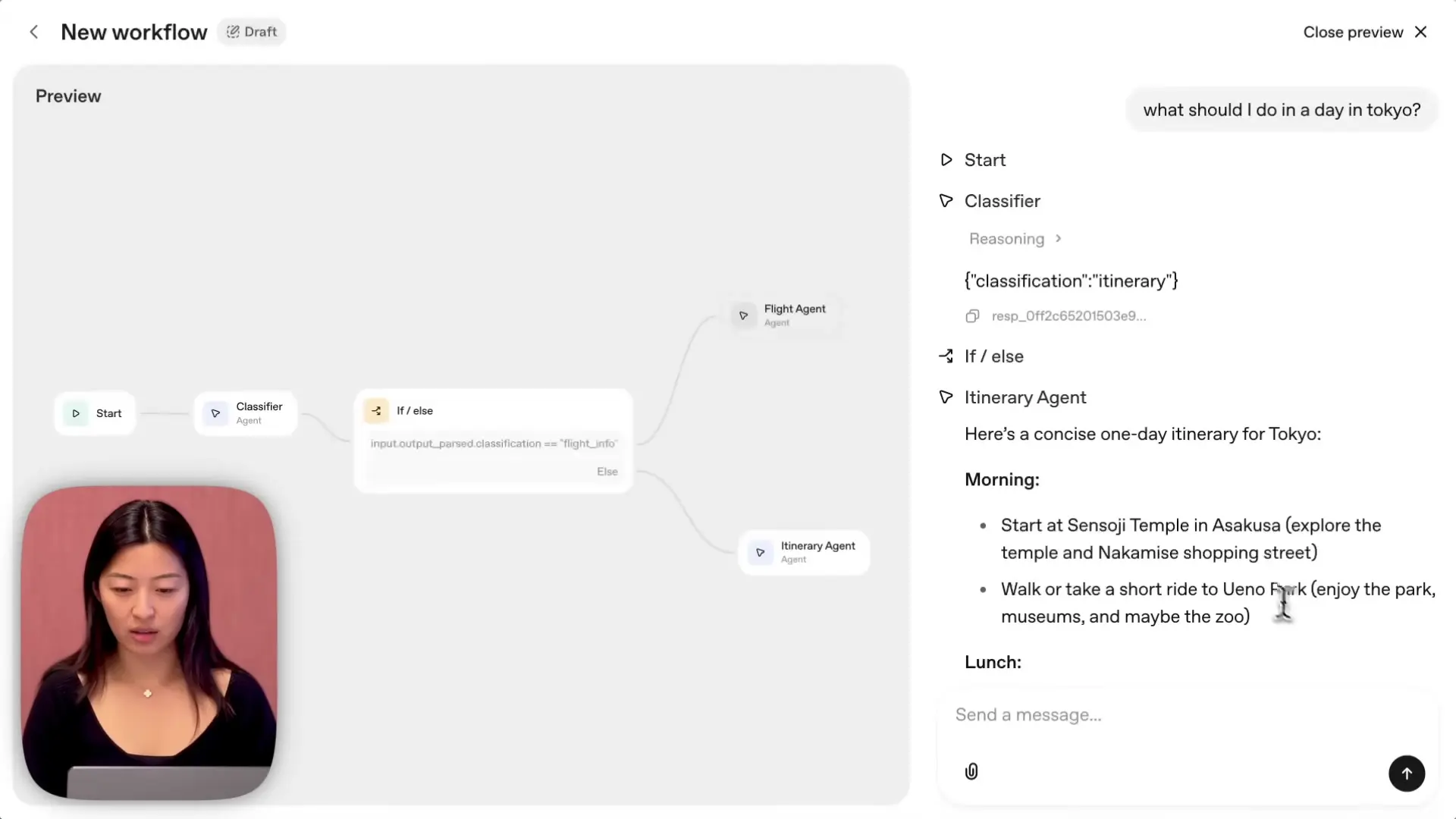Click the paperclip attach file icon
Image resolution: width=1456 pixels, height=819 pixels.
click(x=971, y=772)
